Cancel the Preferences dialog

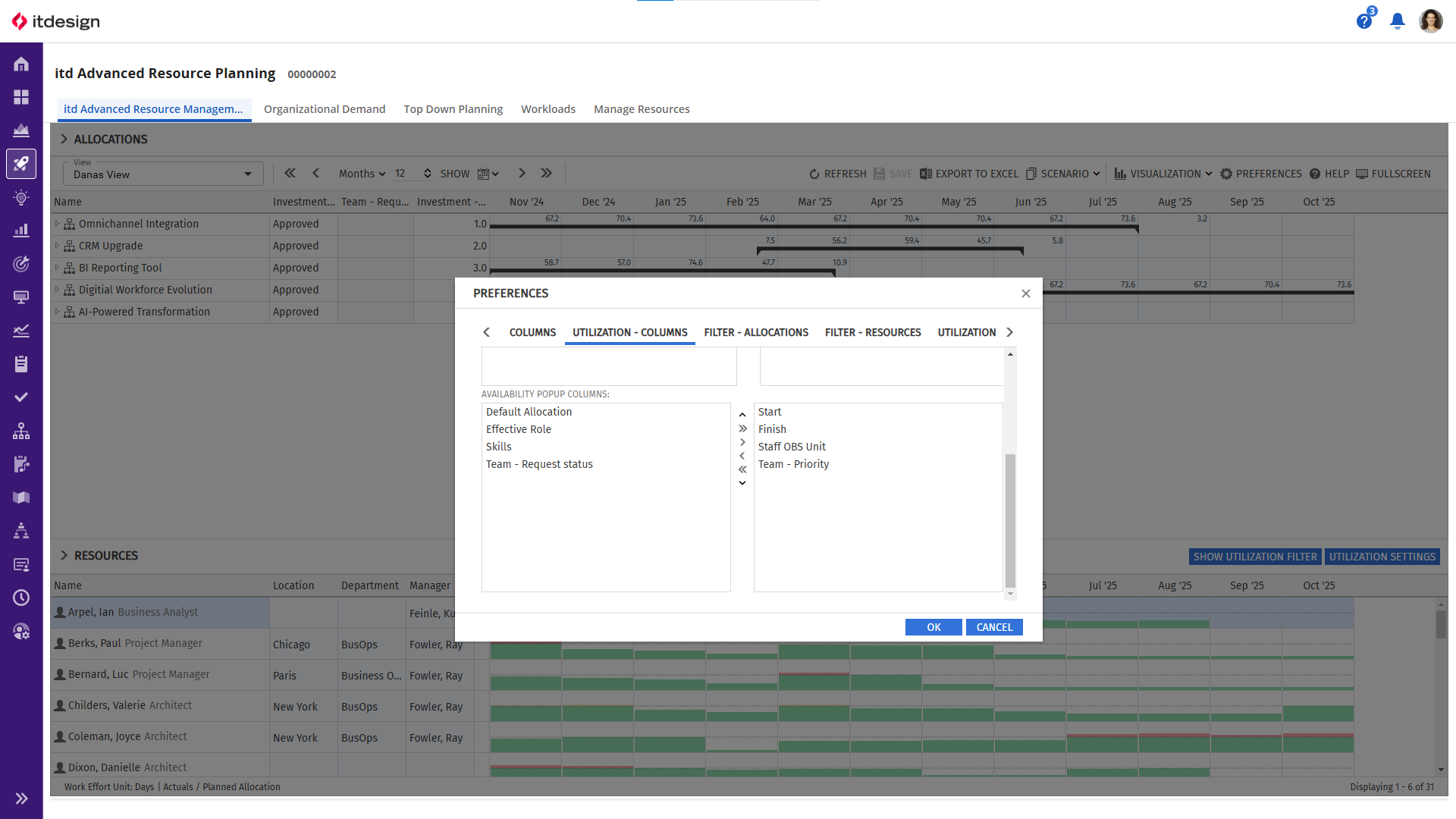(x=994, y=627)
